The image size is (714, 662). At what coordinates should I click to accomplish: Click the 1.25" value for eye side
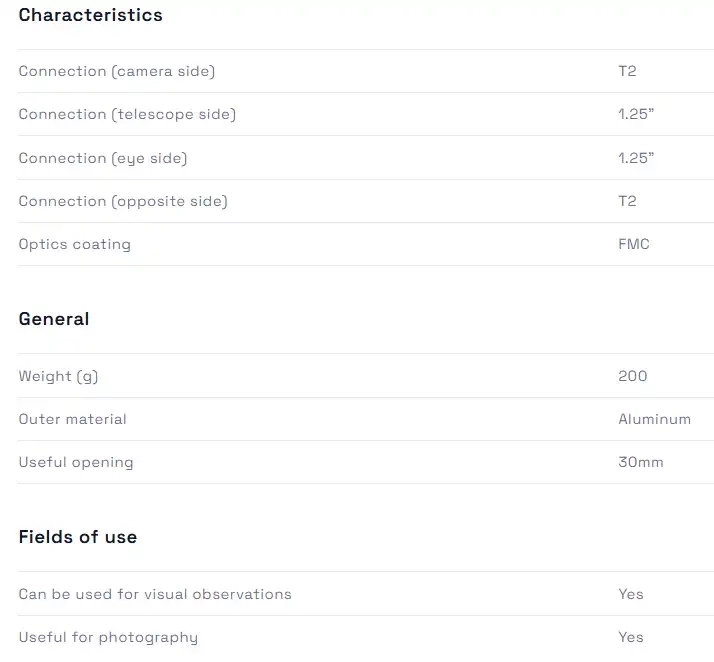[x=636, y=158]
